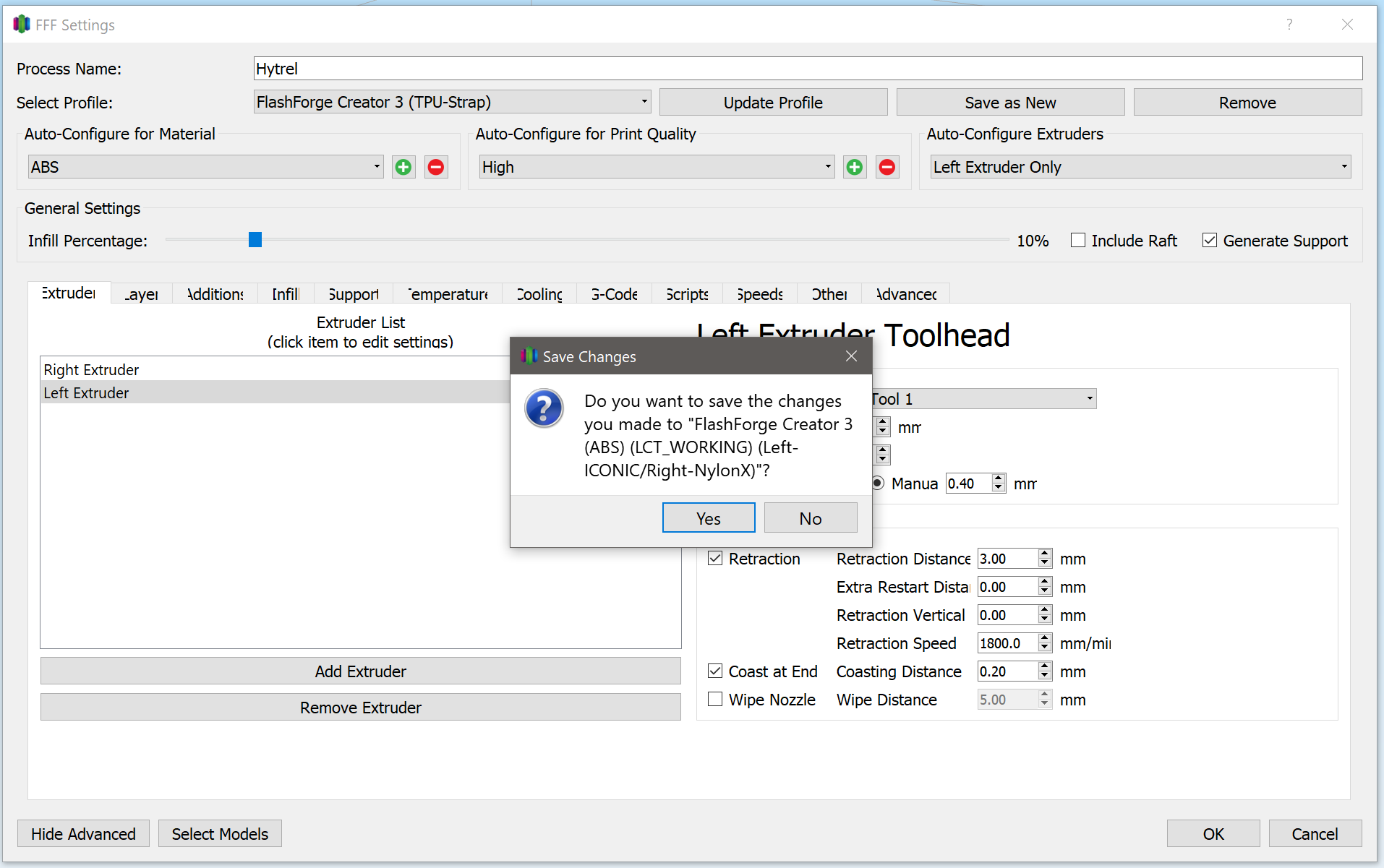Switch to the Other tab
This screenshot has width=1384, height=868.
pyautogui.click(x=829, y=294)
